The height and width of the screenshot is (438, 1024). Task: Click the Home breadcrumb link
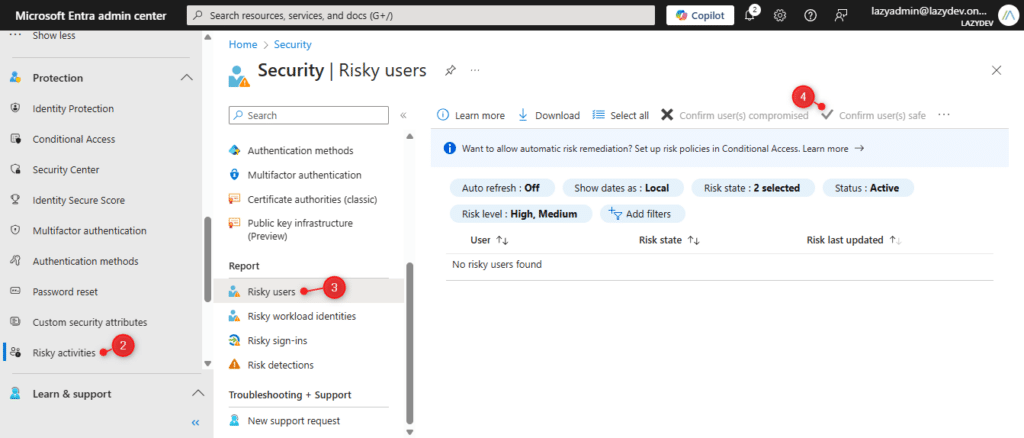[242, 45]
